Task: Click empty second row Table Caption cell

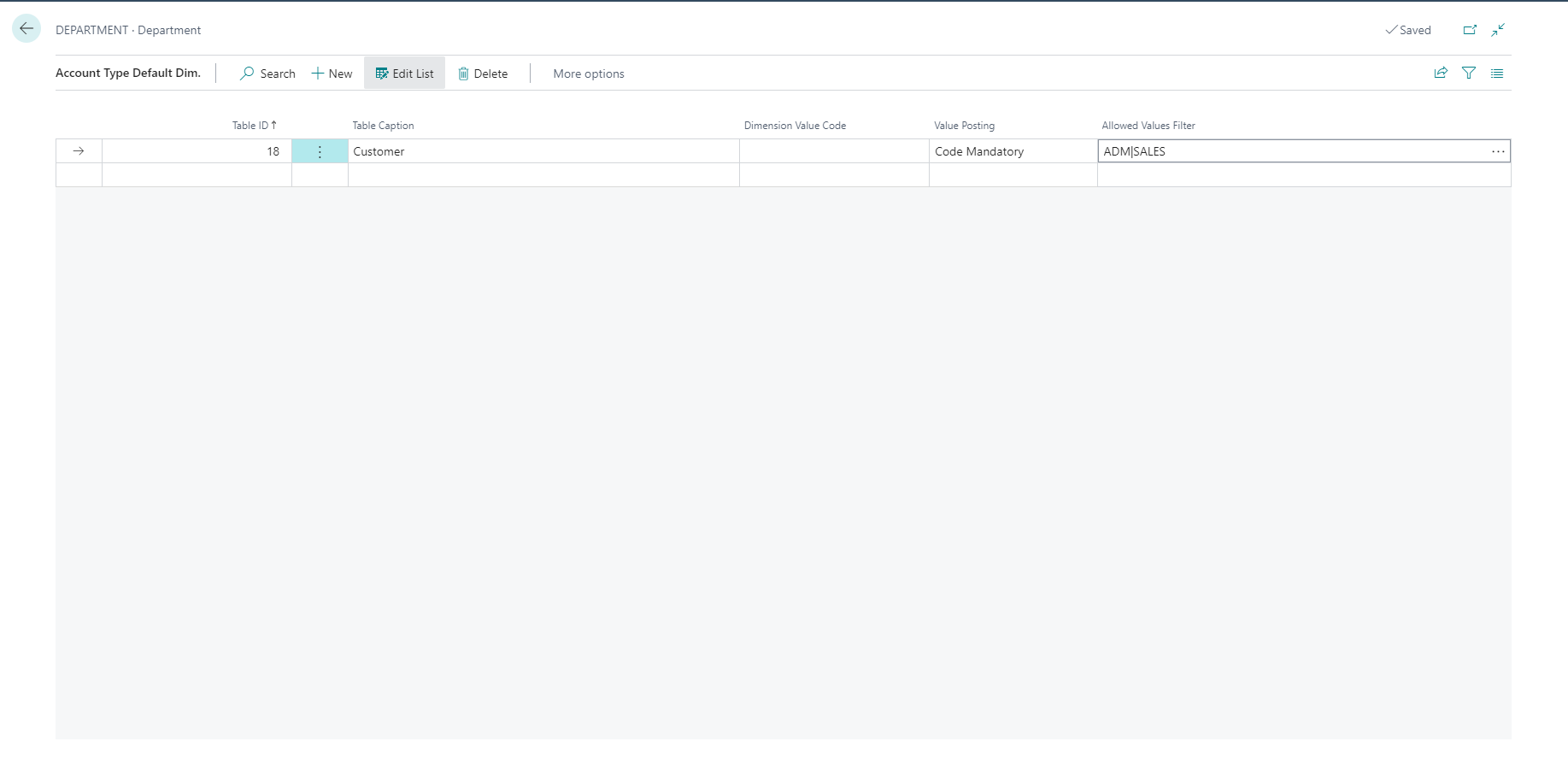Action: pyautogui.click(x=543, y=175)
